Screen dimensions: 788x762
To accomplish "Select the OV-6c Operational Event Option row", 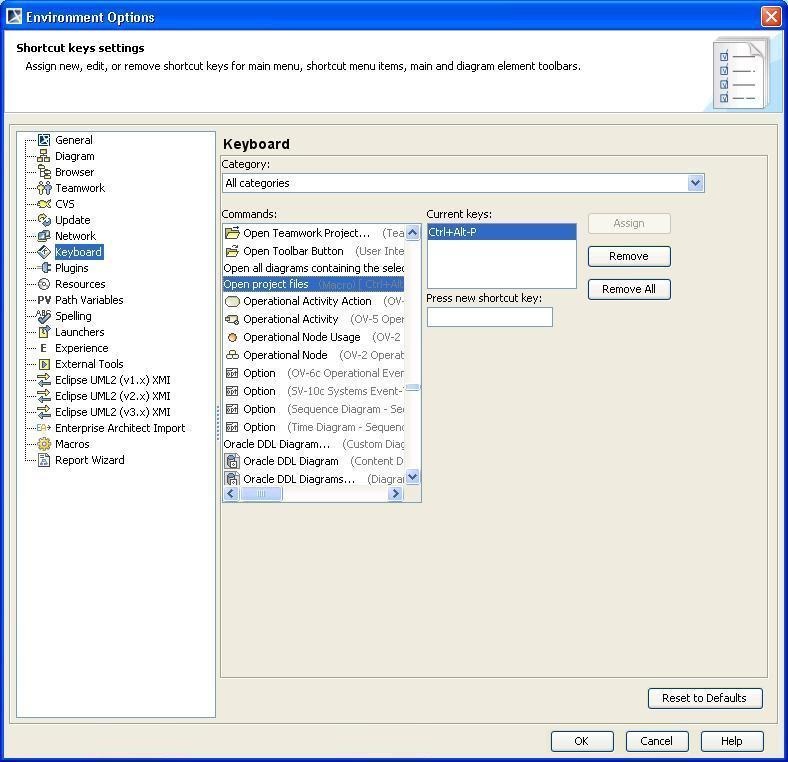I will click(x=314, y=373).
